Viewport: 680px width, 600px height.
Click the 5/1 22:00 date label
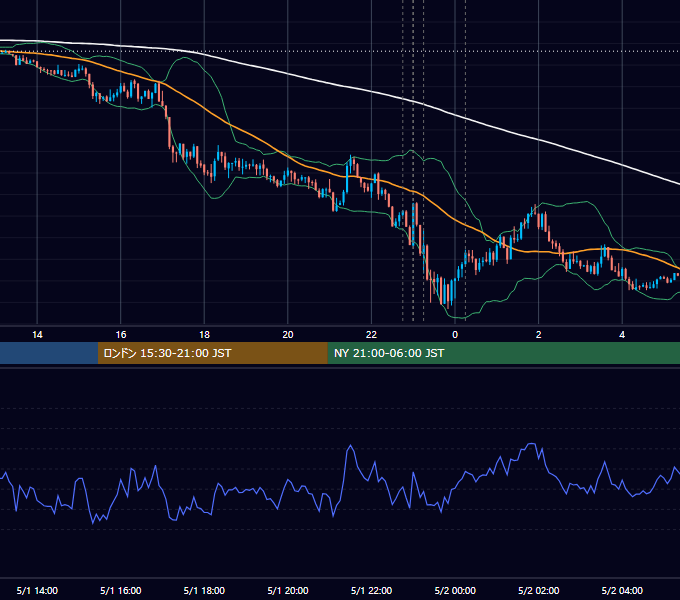371,590
